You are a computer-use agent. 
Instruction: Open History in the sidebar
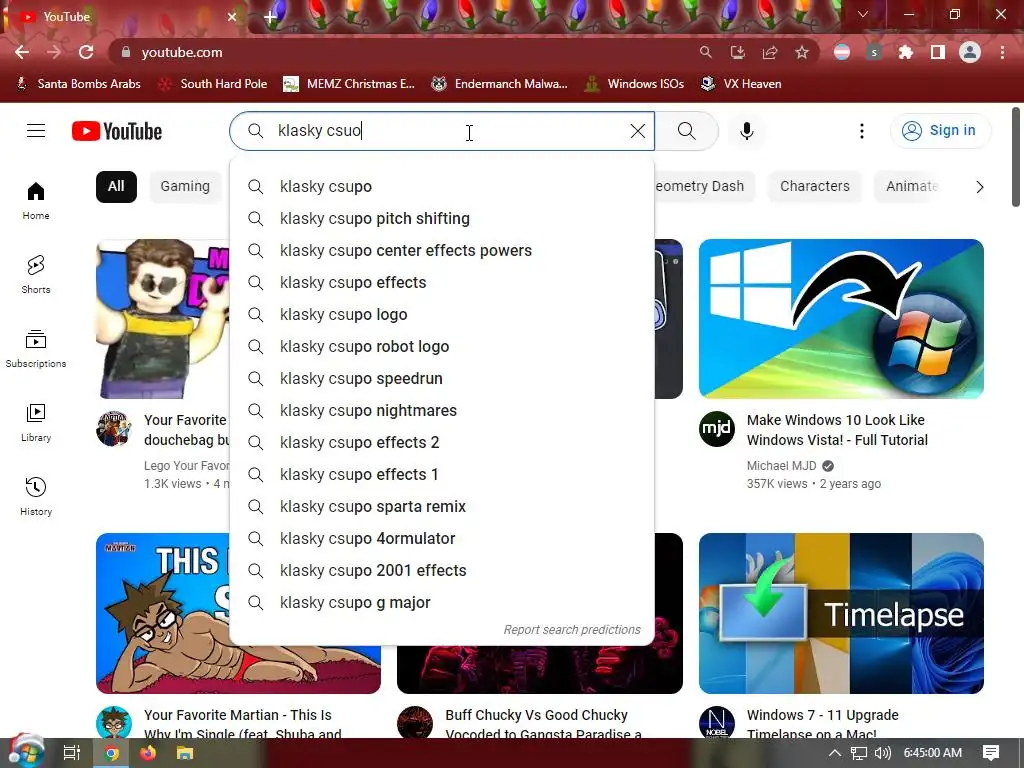[x=36, y=497]
